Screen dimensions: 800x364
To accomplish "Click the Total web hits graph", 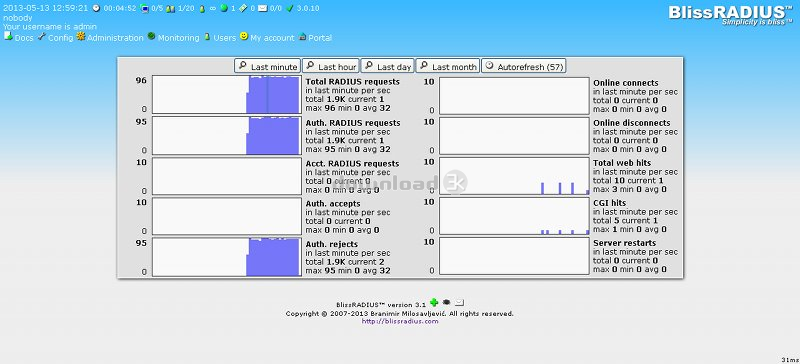I will point(514,176).
